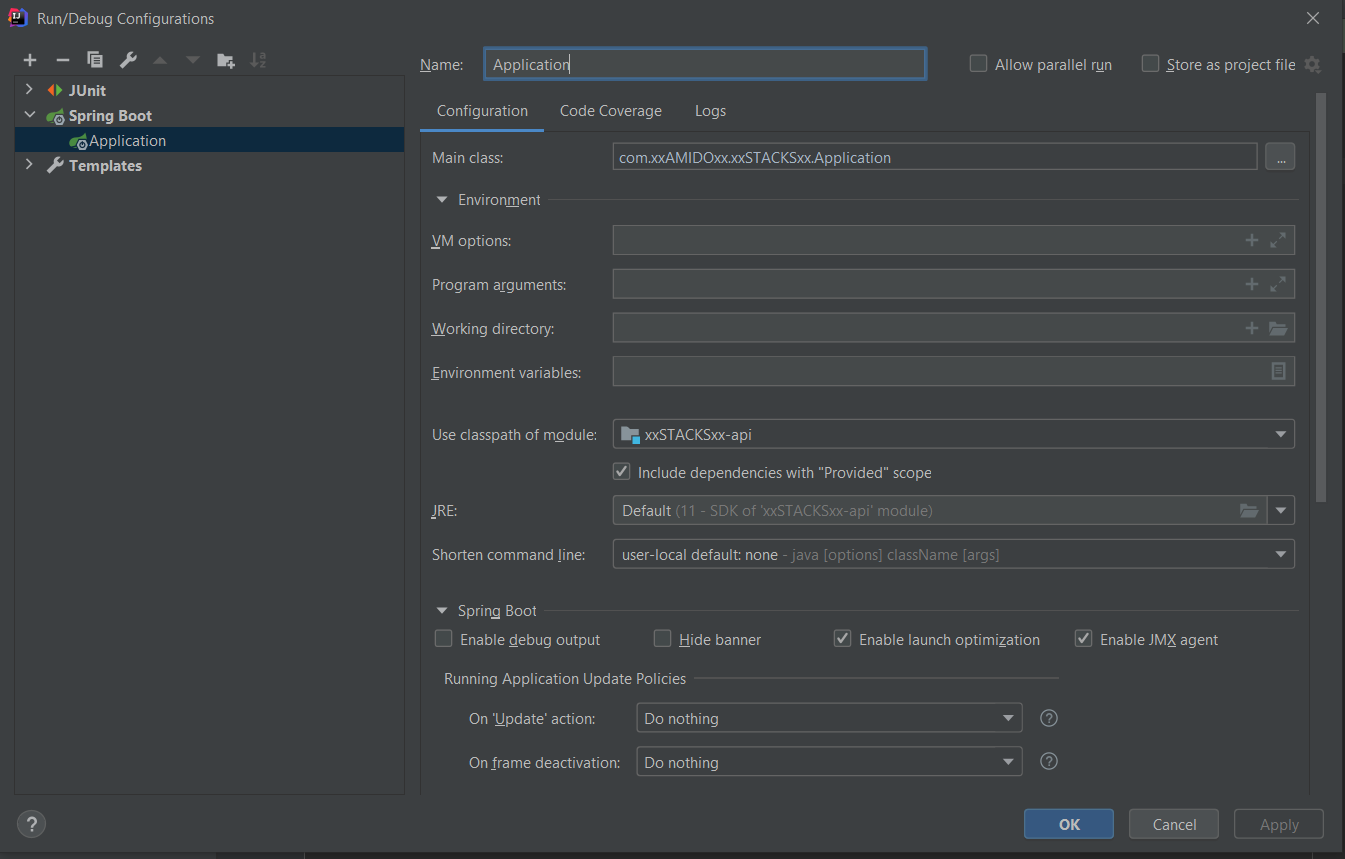The image size is (1345, 859).
Task: Enable Store as project file
Action: 1150,63
